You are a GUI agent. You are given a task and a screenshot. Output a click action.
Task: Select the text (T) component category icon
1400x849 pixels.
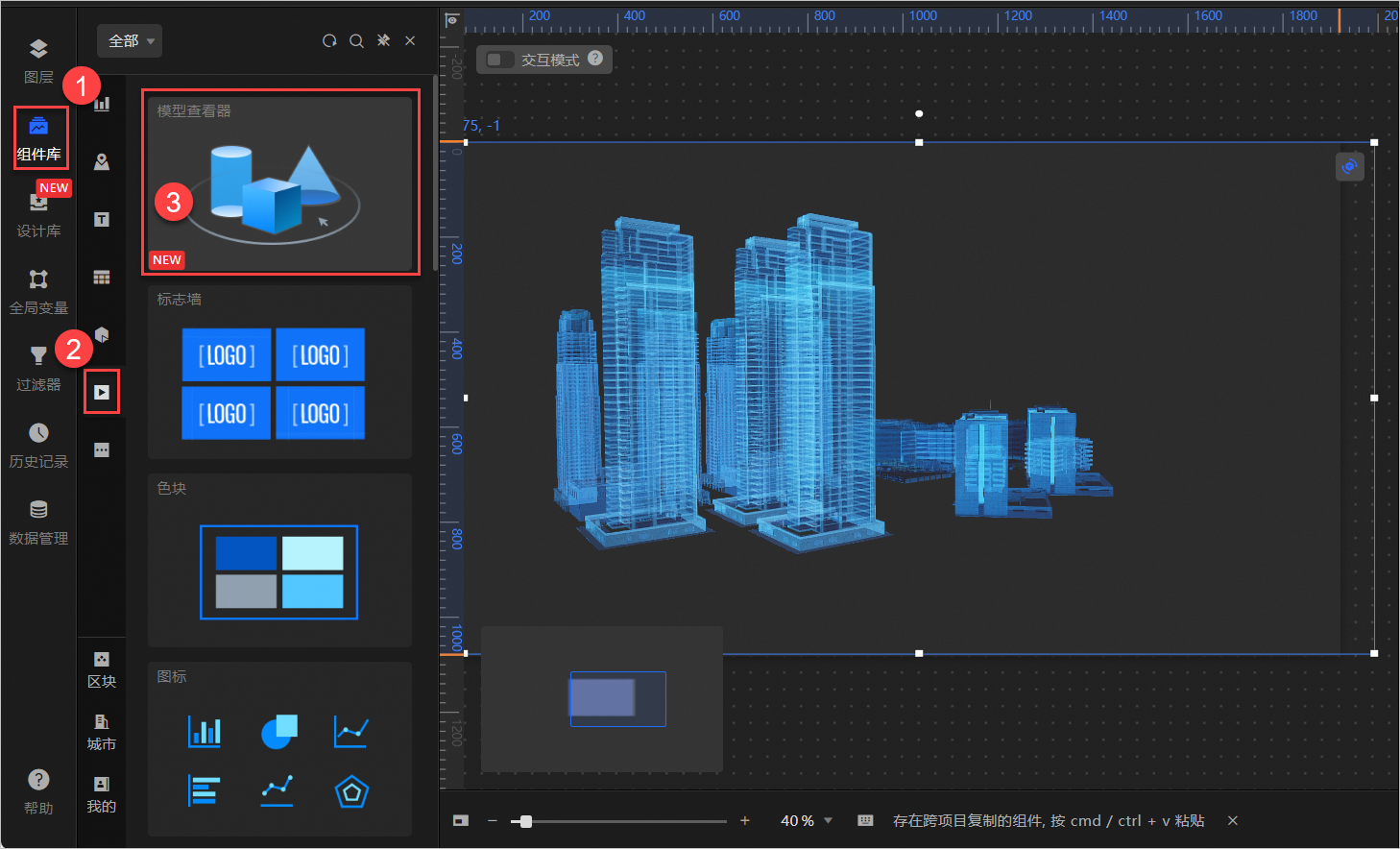pos(101,219)
